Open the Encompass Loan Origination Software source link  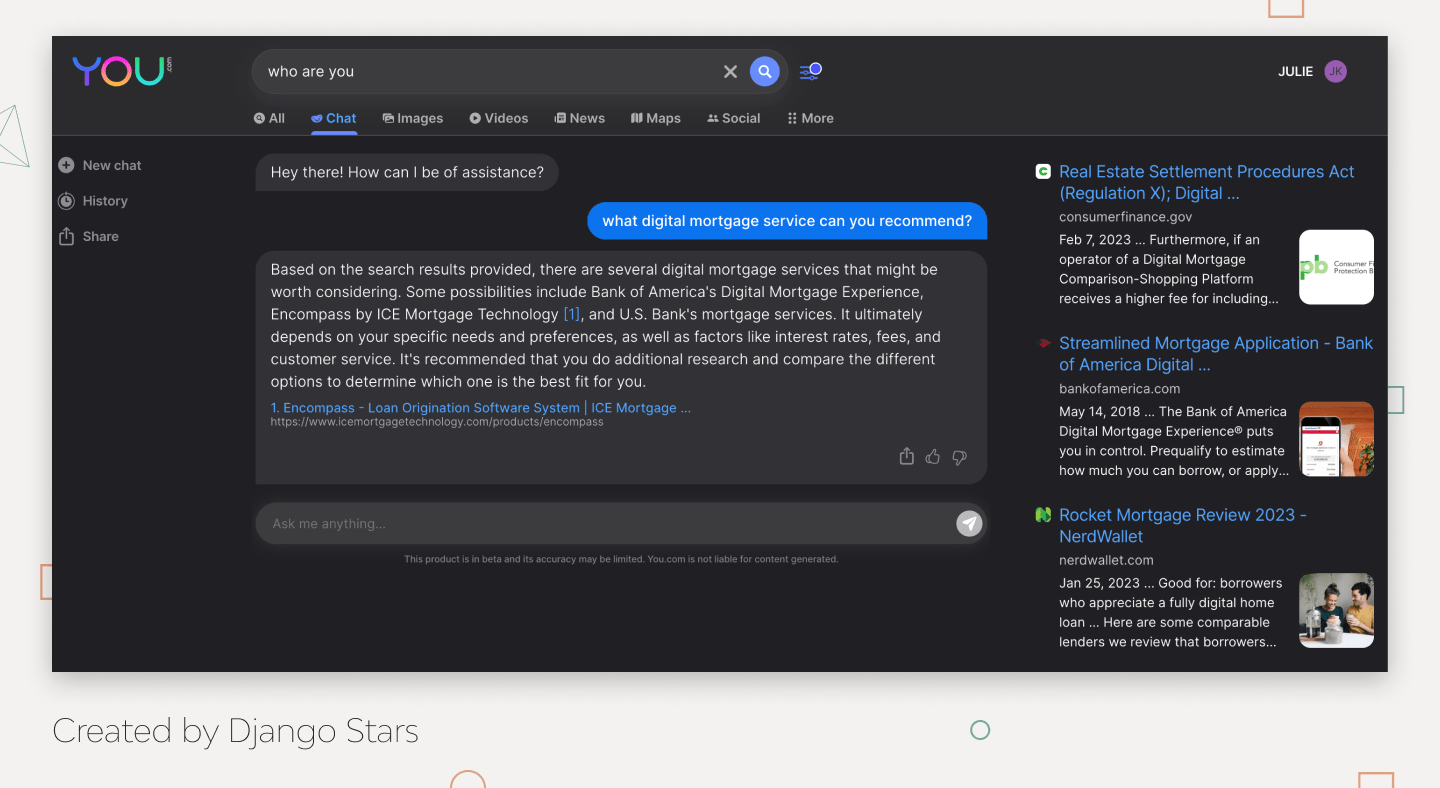coord(481,408)
